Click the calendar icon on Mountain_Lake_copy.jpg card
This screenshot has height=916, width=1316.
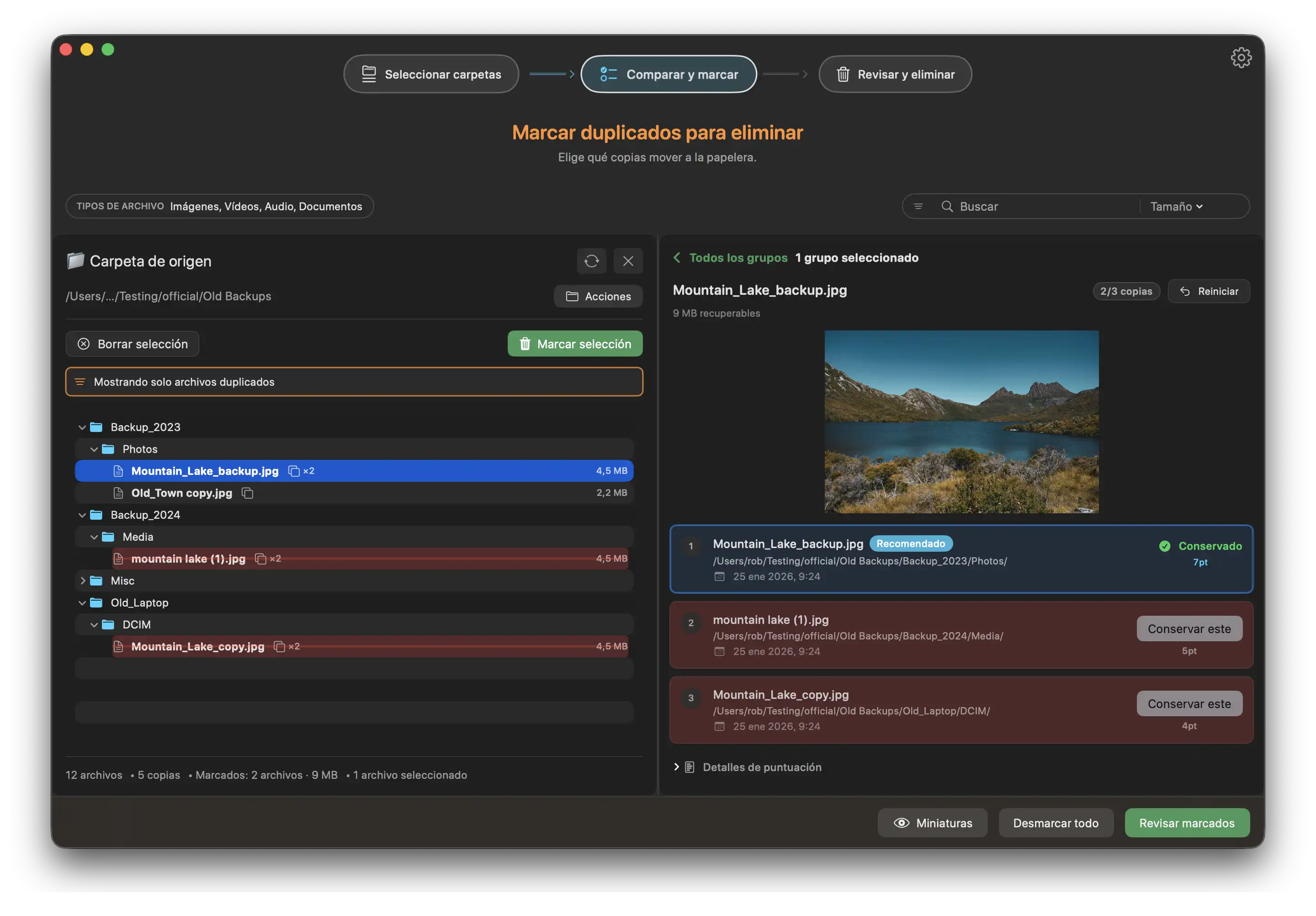coord(719,727)
